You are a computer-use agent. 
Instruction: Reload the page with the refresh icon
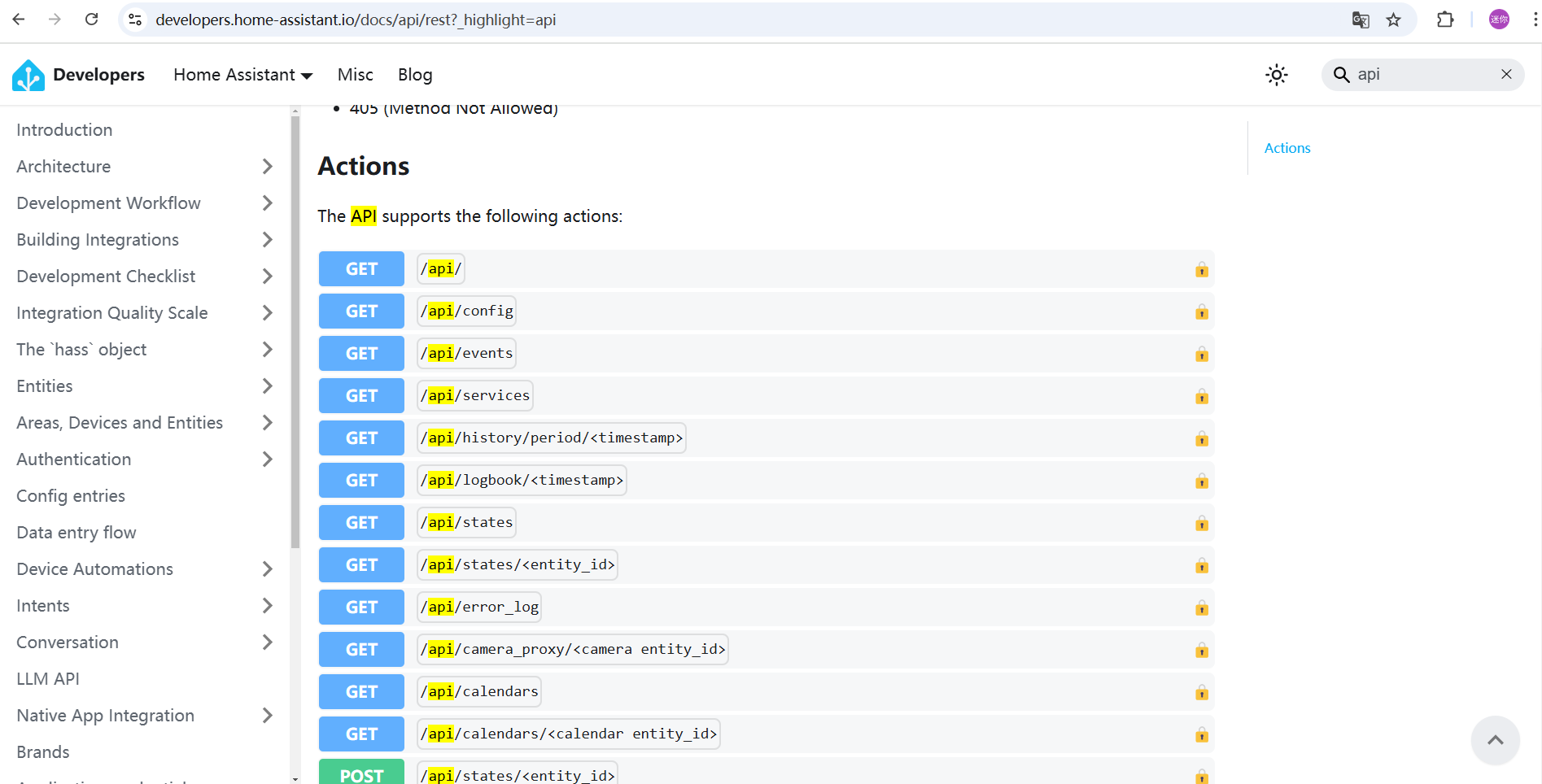point(91,20)
